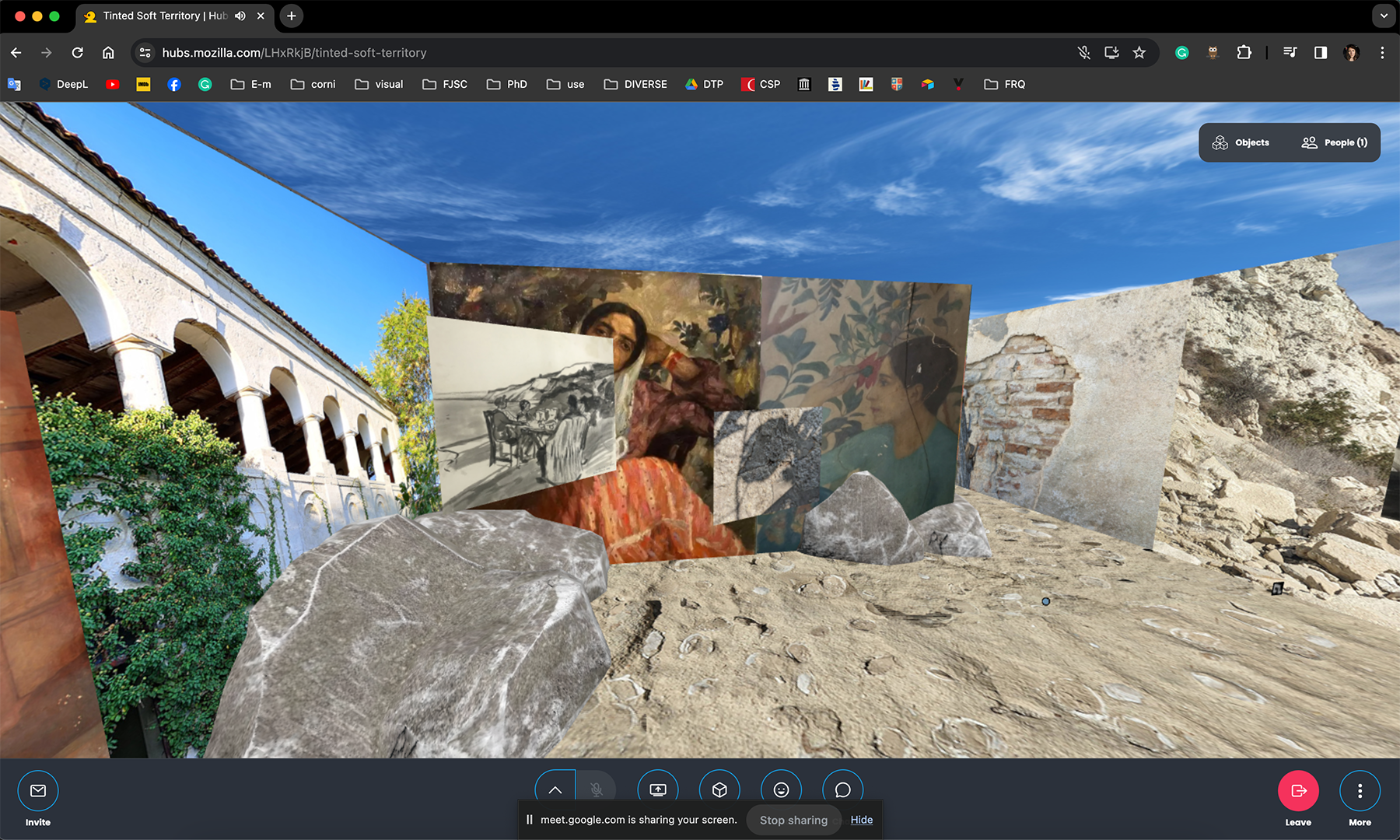The width and height of the screenshot is (1400, 840).
Task: Open the Facebook bookmark
Action: 174,84
